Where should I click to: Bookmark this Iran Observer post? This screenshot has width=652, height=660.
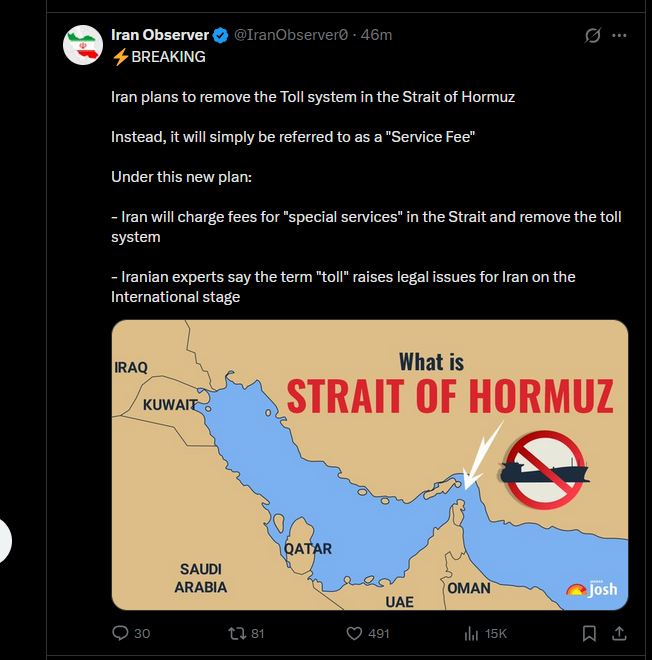tap(589, 633)
